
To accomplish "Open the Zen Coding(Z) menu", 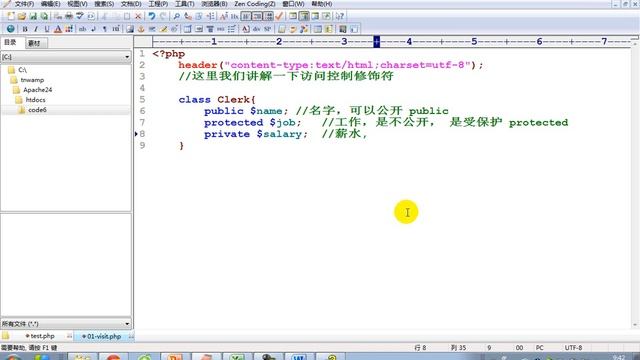I will tap(255, 4).
